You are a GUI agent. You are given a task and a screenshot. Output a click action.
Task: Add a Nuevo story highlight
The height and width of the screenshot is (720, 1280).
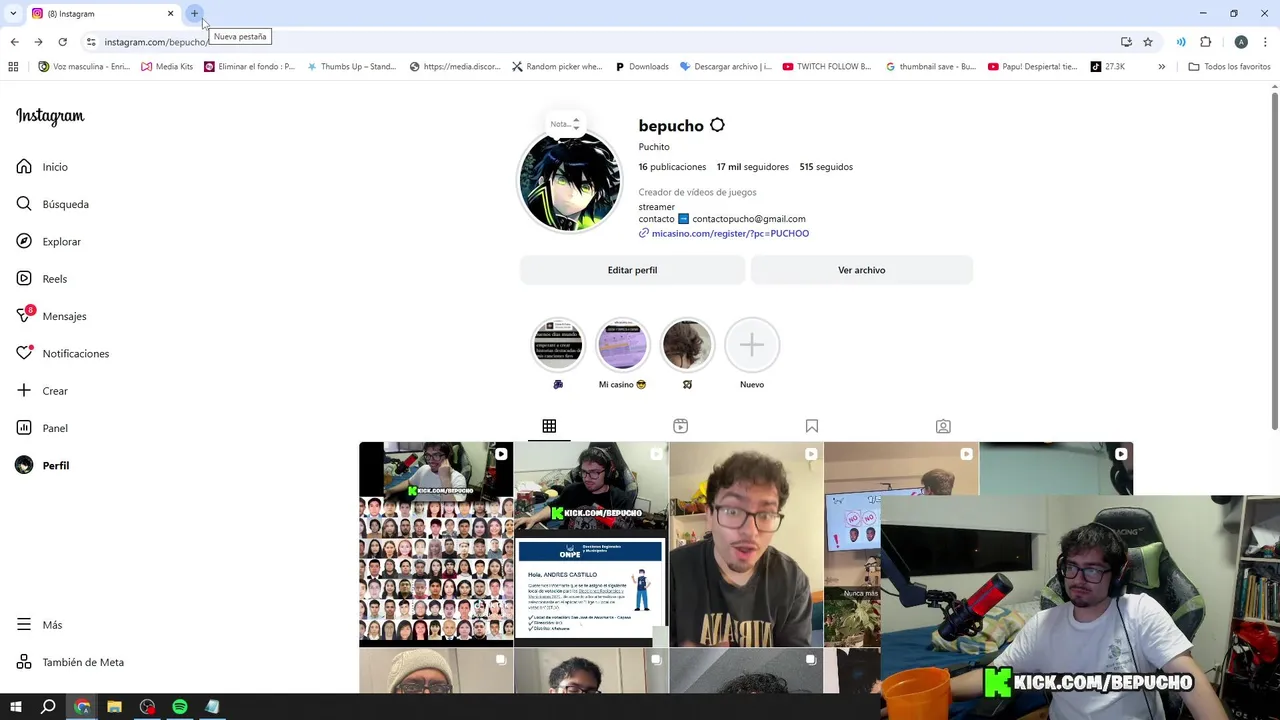tap(752, 345)
